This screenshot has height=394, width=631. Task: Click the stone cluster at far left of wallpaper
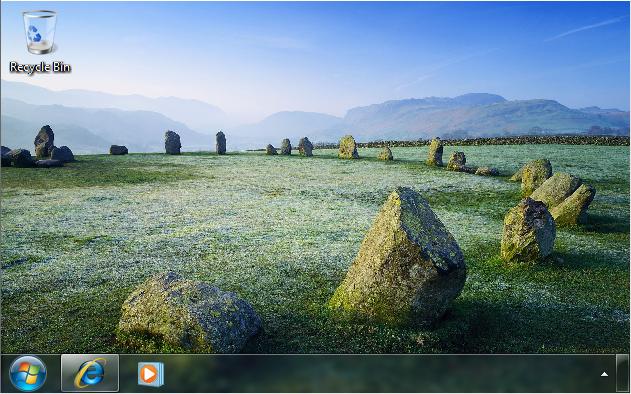[37, 149]
